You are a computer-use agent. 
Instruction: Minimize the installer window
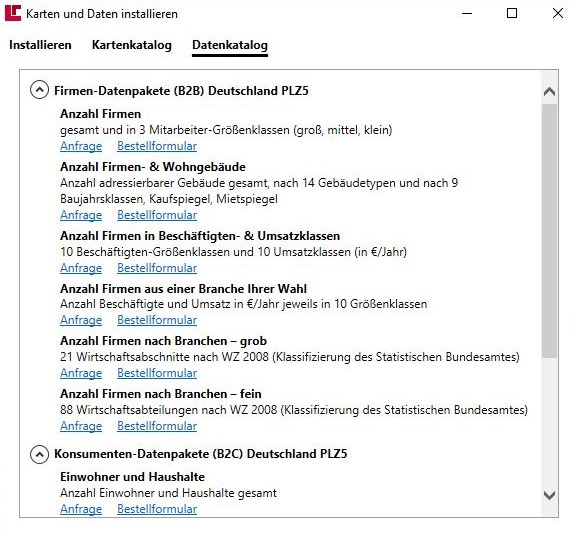[467, 13]
